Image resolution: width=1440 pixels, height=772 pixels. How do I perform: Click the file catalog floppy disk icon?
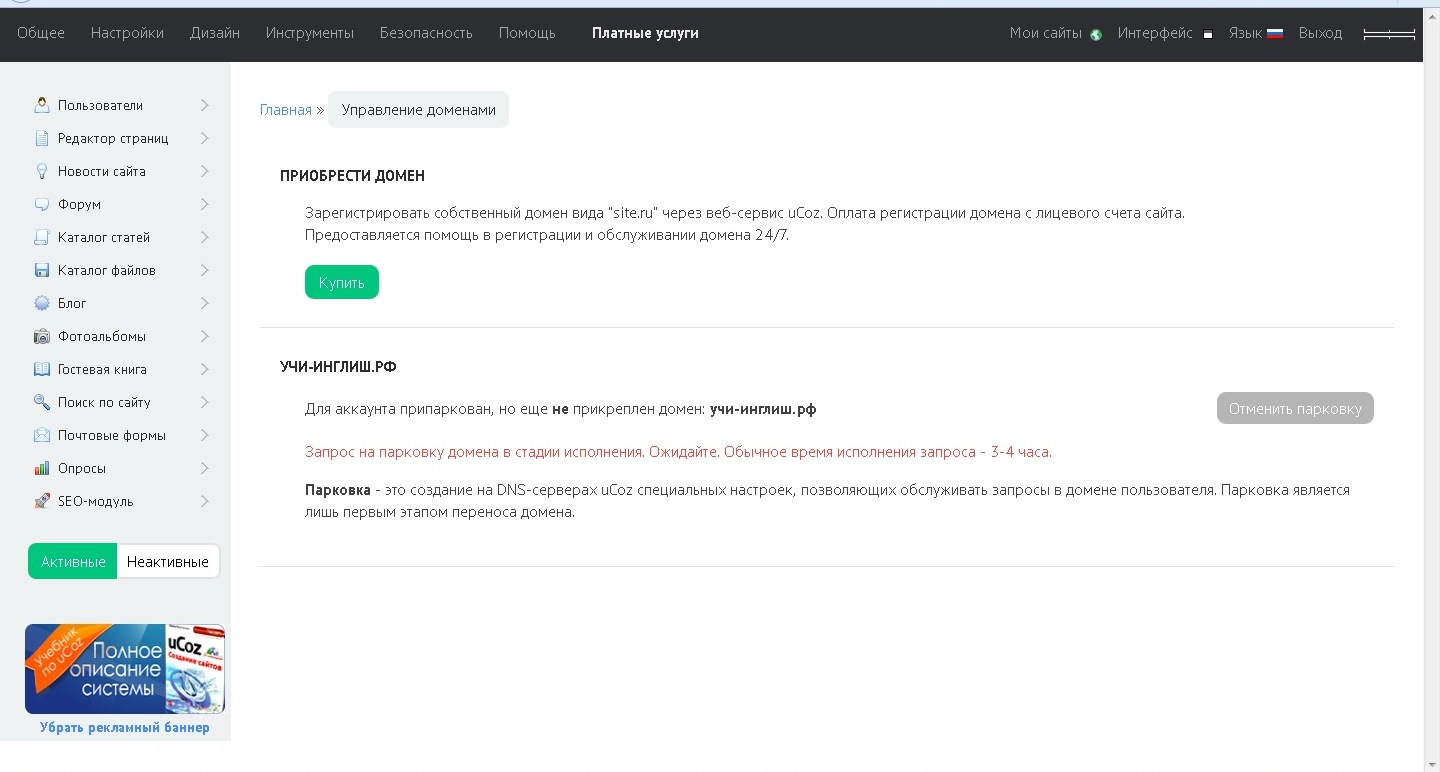(x=42, y=270)
